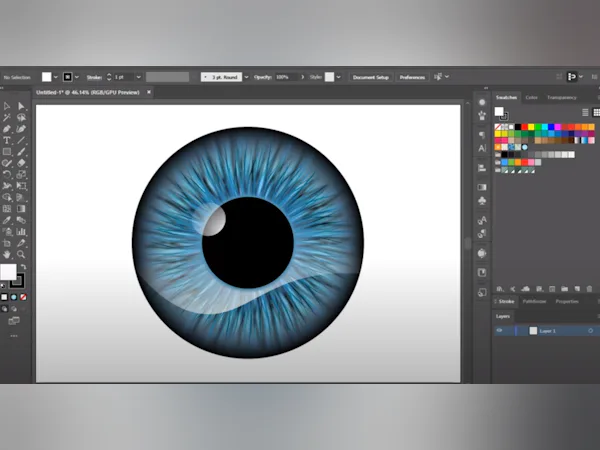This screenshot has width=600, height=450.
Task: Select the Hand tool
Action: pyautogui.click(x=7, y=254)
